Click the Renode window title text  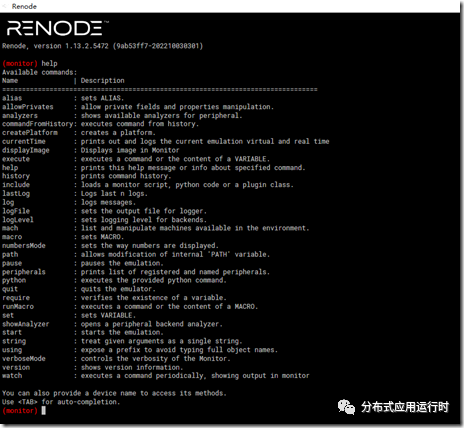pos(24,6)
